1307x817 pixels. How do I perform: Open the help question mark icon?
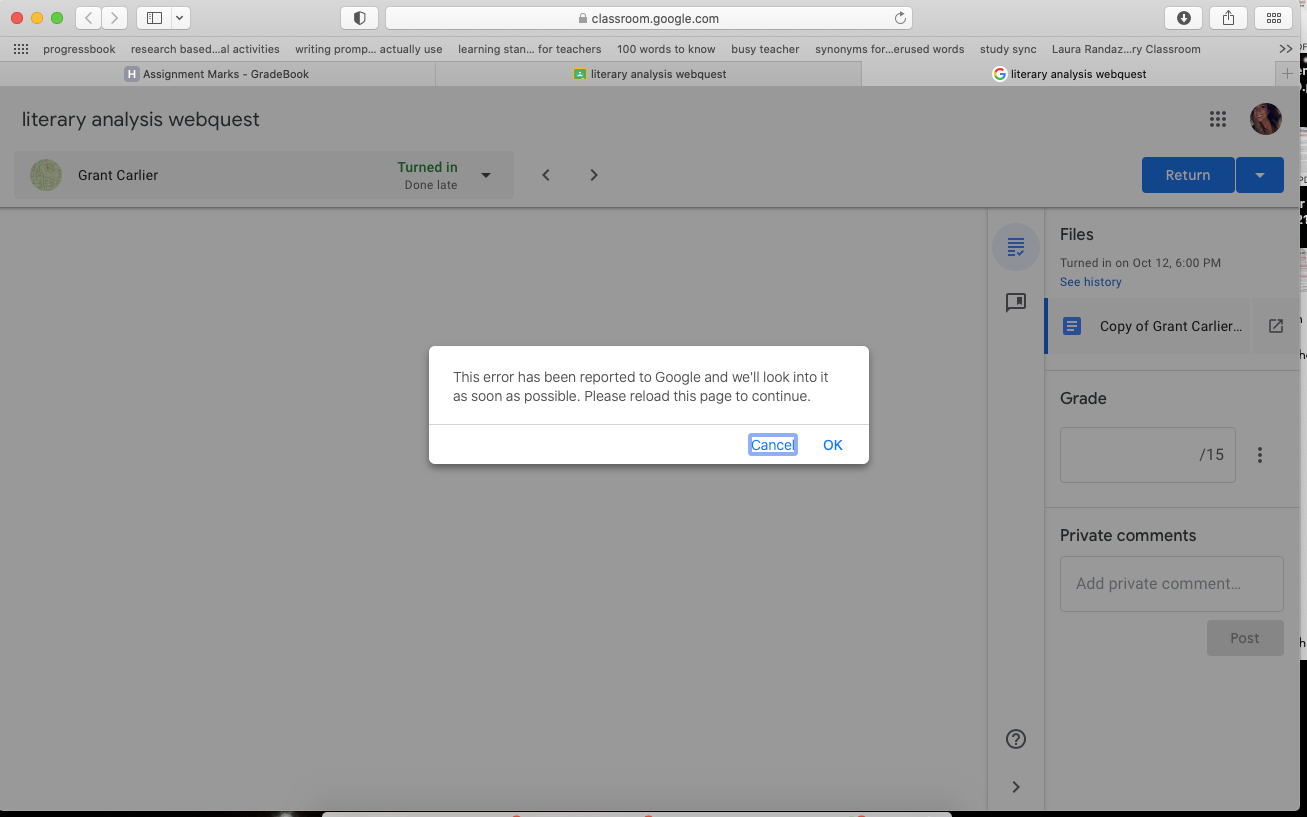1016,739
